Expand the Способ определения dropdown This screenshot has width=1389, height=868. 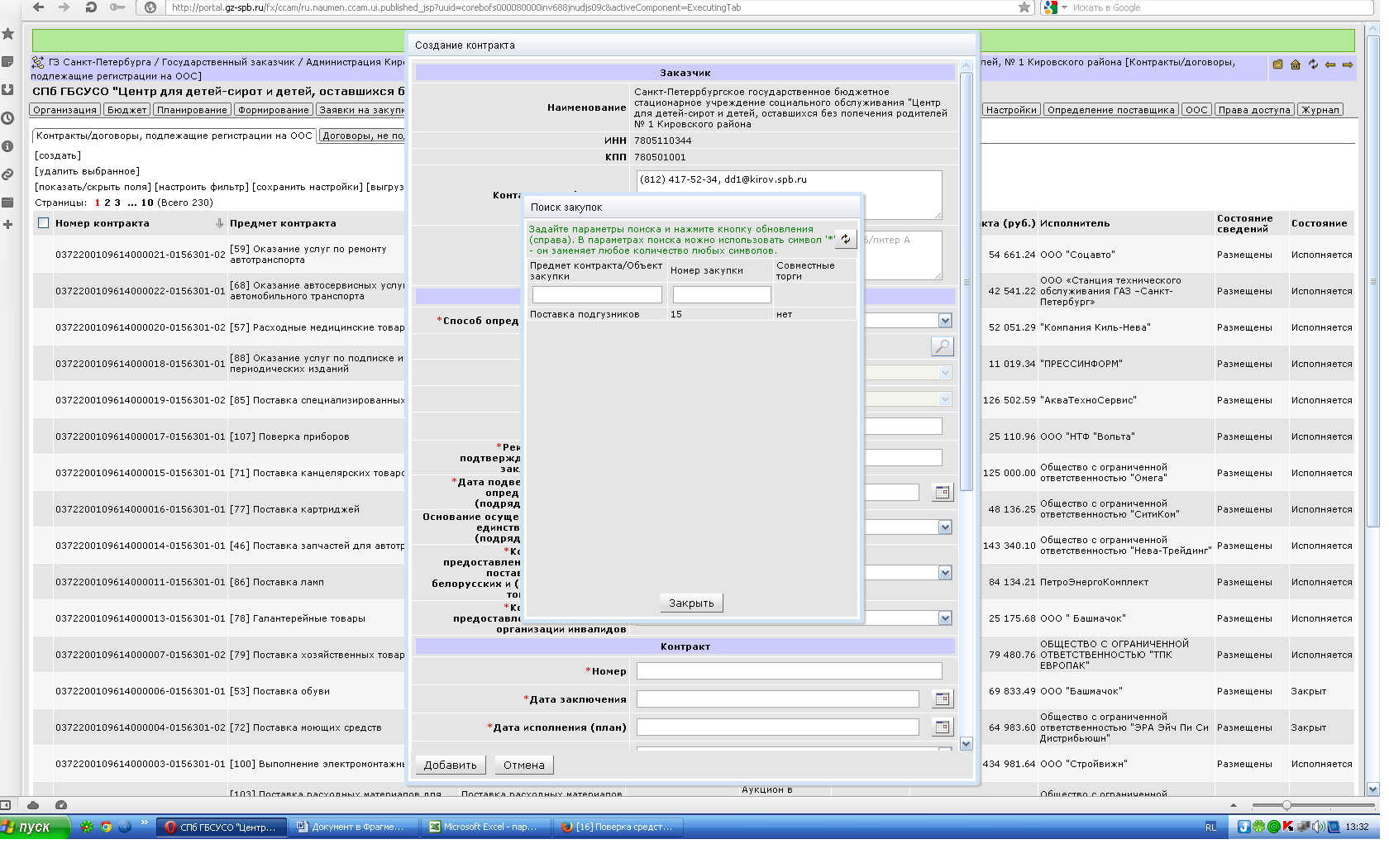pos(945,321)
